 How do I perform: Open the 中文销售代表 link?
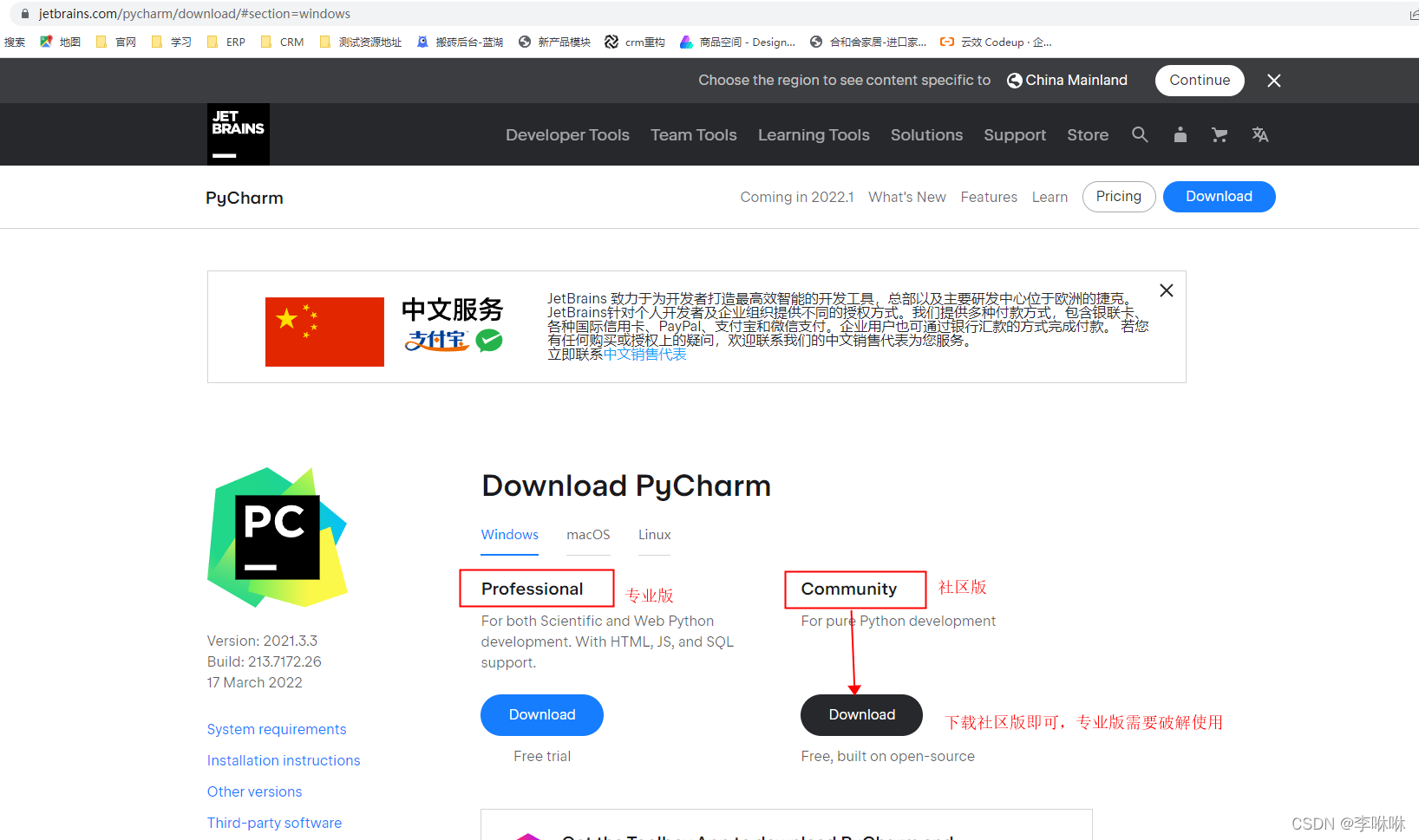pyautogui.click(x=644, y=355)
